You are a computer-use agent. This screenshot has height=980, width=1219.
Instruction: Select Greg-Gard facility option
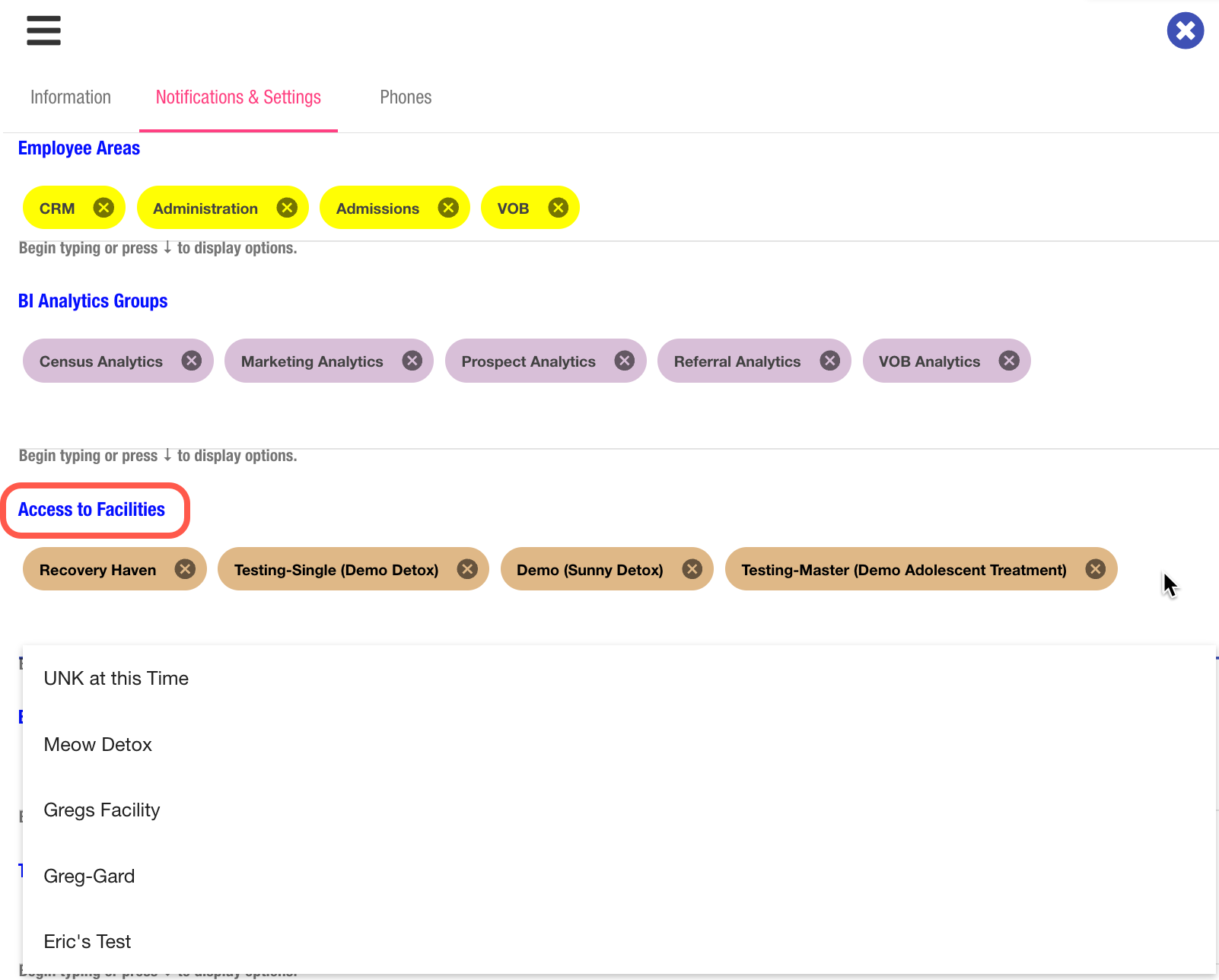click(89, 877)
